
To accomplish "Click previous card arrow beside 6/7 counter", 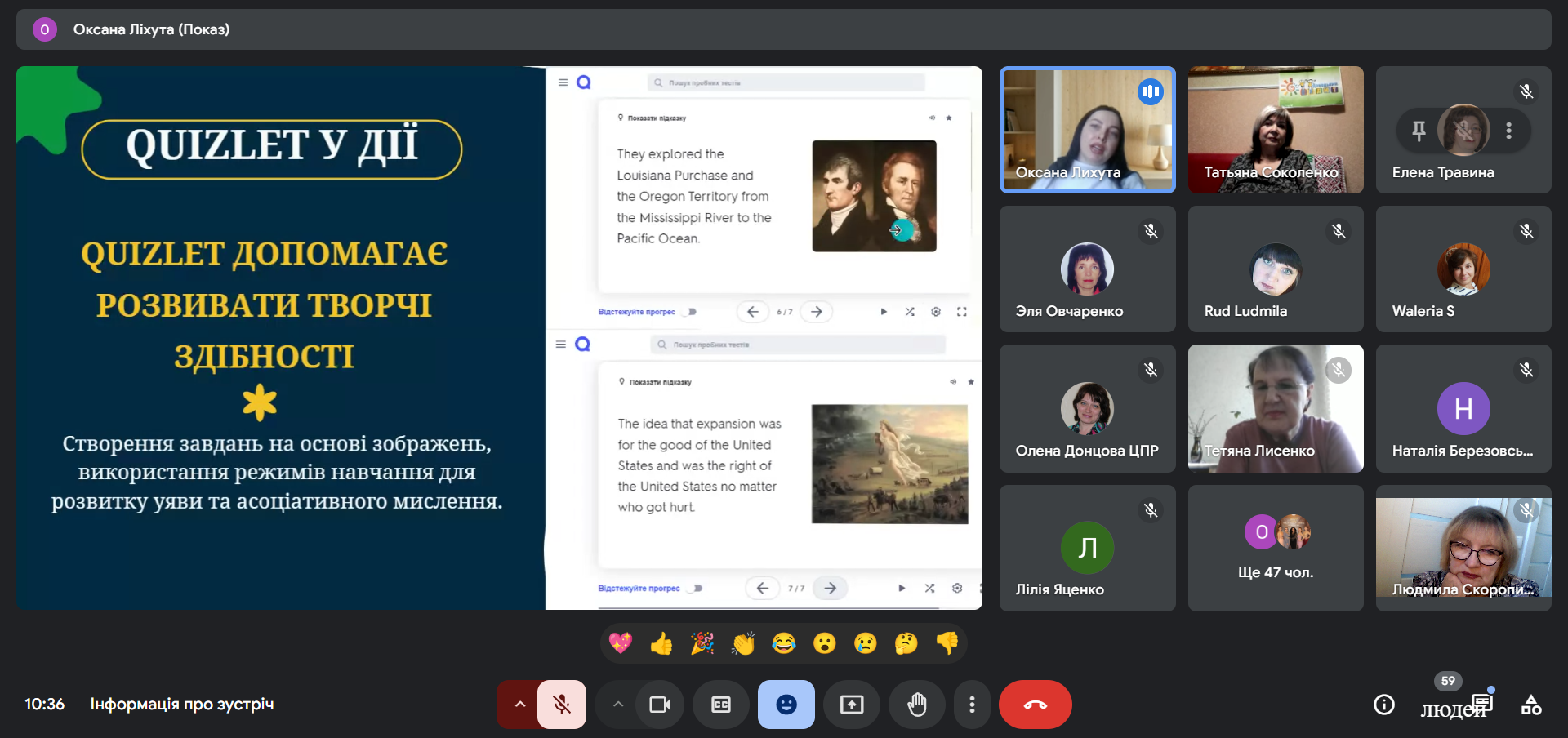I will coord(752,312).
